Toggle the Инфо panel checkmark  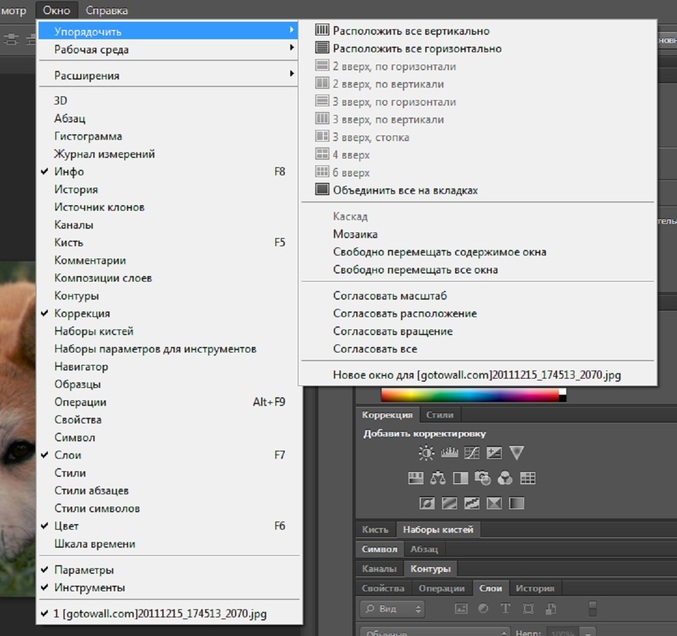coord(68,172)
